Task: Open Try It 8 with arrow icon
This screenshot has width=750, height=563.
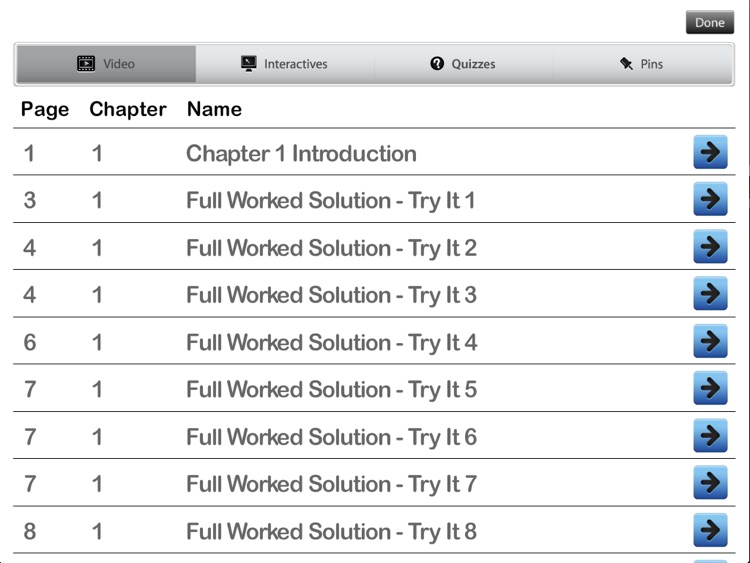Action: point(710,530)
